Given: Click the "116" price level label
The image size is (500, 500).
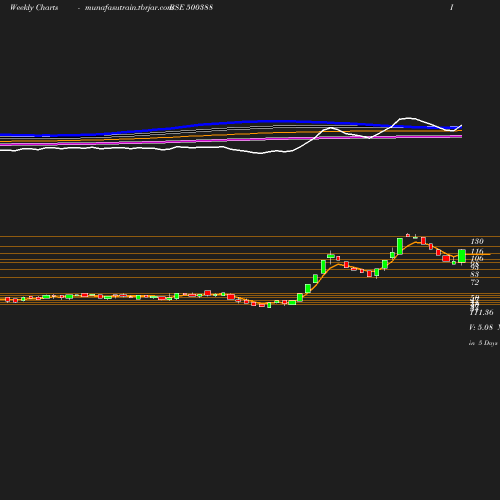Looking at the screenshot, I should [x=477, y=251].
